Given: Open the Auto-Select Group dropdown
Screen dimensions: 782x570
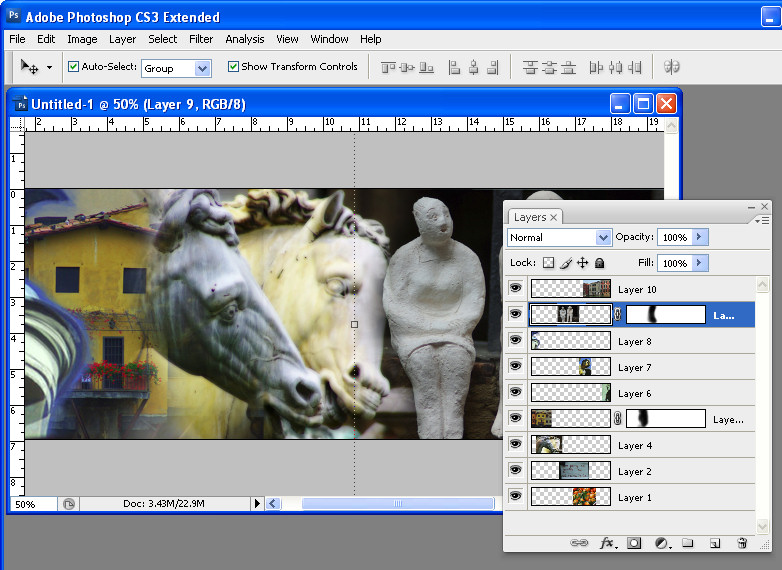Looking at the screenshot, I should point(177,68).
